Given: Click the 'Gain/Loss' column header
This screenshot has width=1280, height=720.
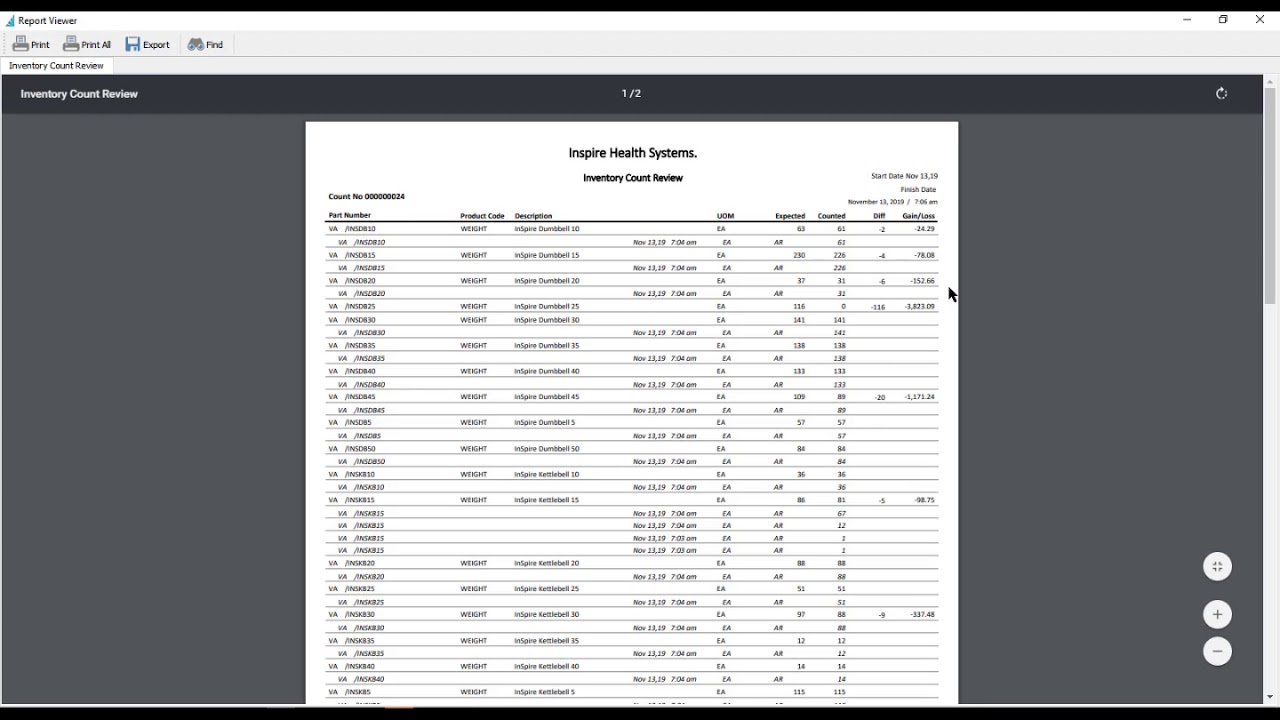Looking at the screenshot, I should [919, 216].
